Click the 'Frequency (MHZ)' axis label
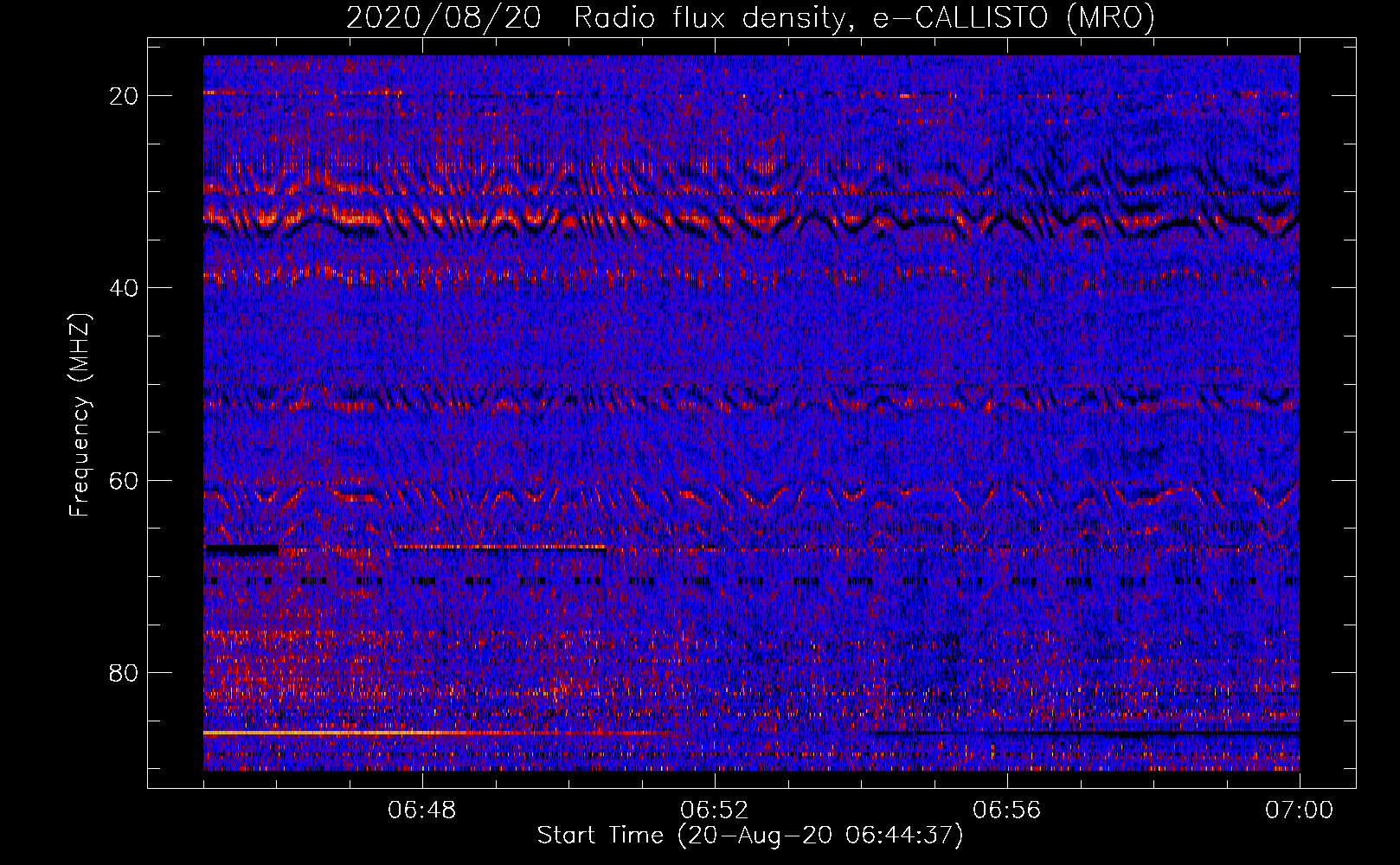1400x865 pixels. (x=80, y=415)
